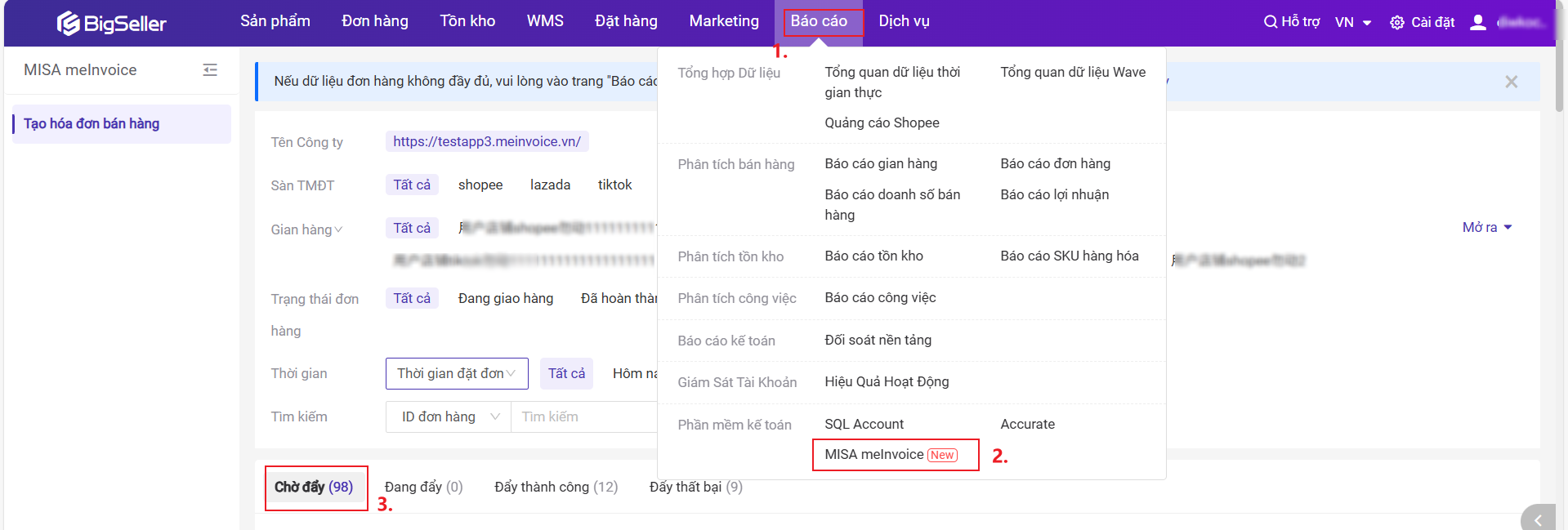1568x530 pixels.
Task: Select the lazada marketplace filter
Action: click(550, 185)
